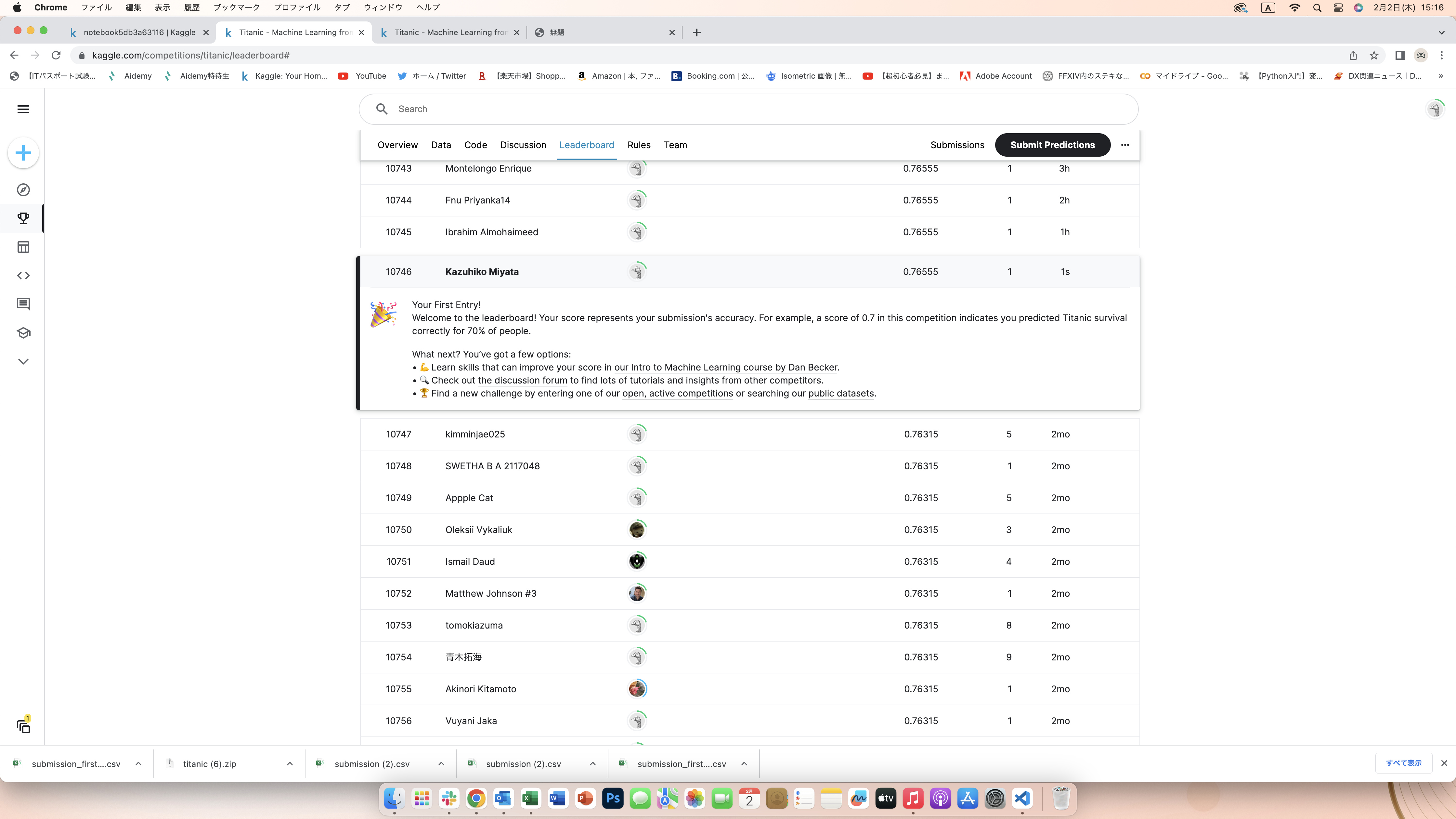This screenshot has height=819, width=1456.
Task: Open Learn graduation cap icon
Action: [23, 333]
